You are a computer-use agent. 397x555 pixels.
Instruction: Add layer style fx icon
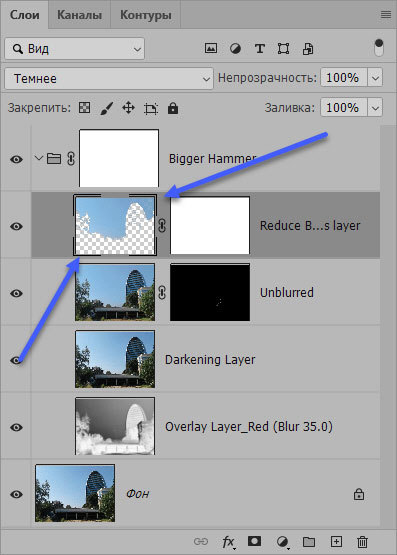point(229,542)
